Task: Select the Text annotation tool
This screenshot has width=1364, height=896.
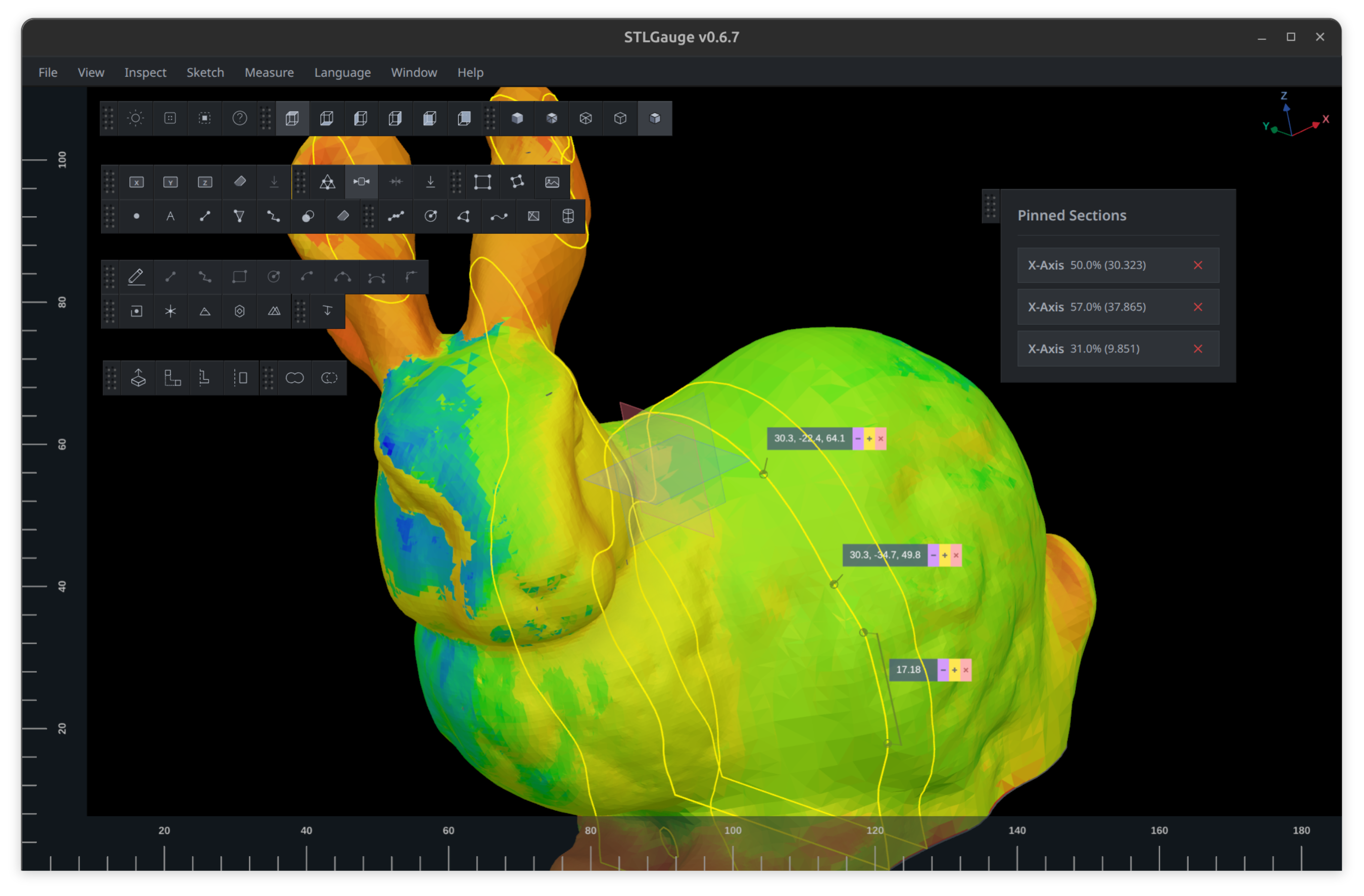Action: click(171, 216)
